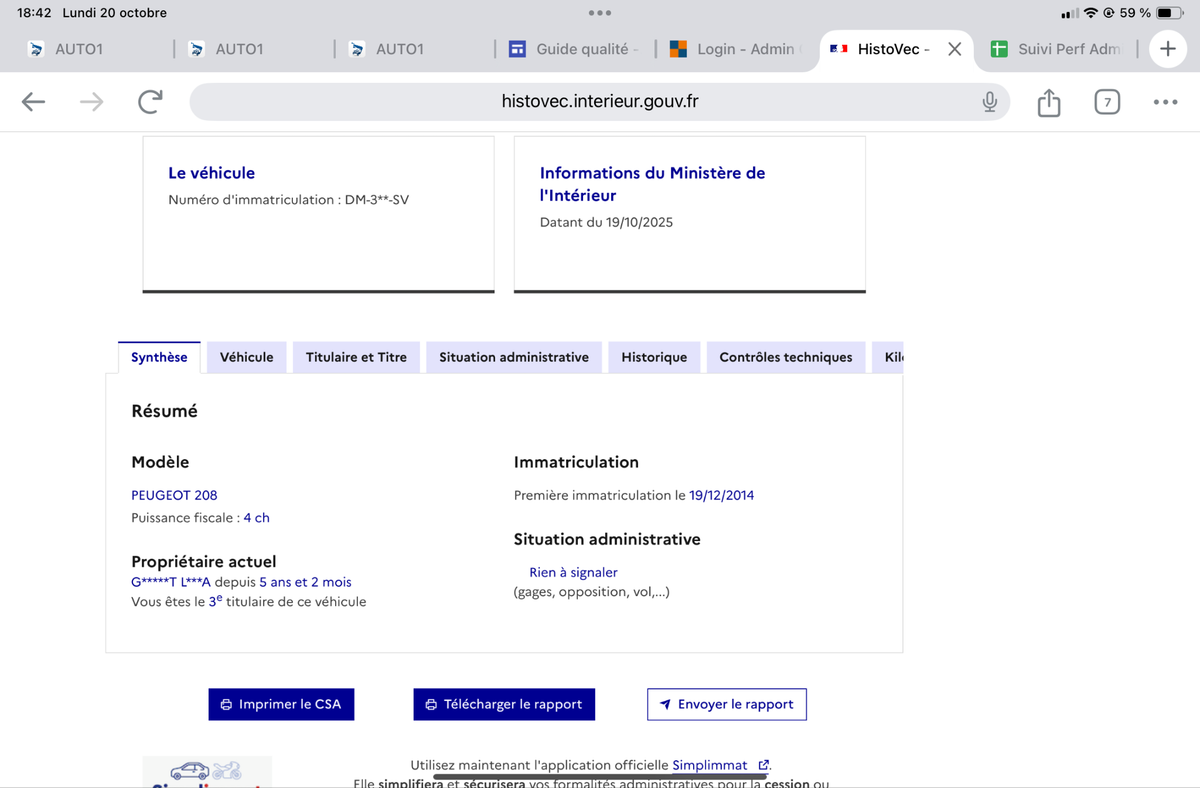The height and width of the screenshot is (788, 1200).
Task: Select the Véhicule tab
Action: click(x=246, y=357)
